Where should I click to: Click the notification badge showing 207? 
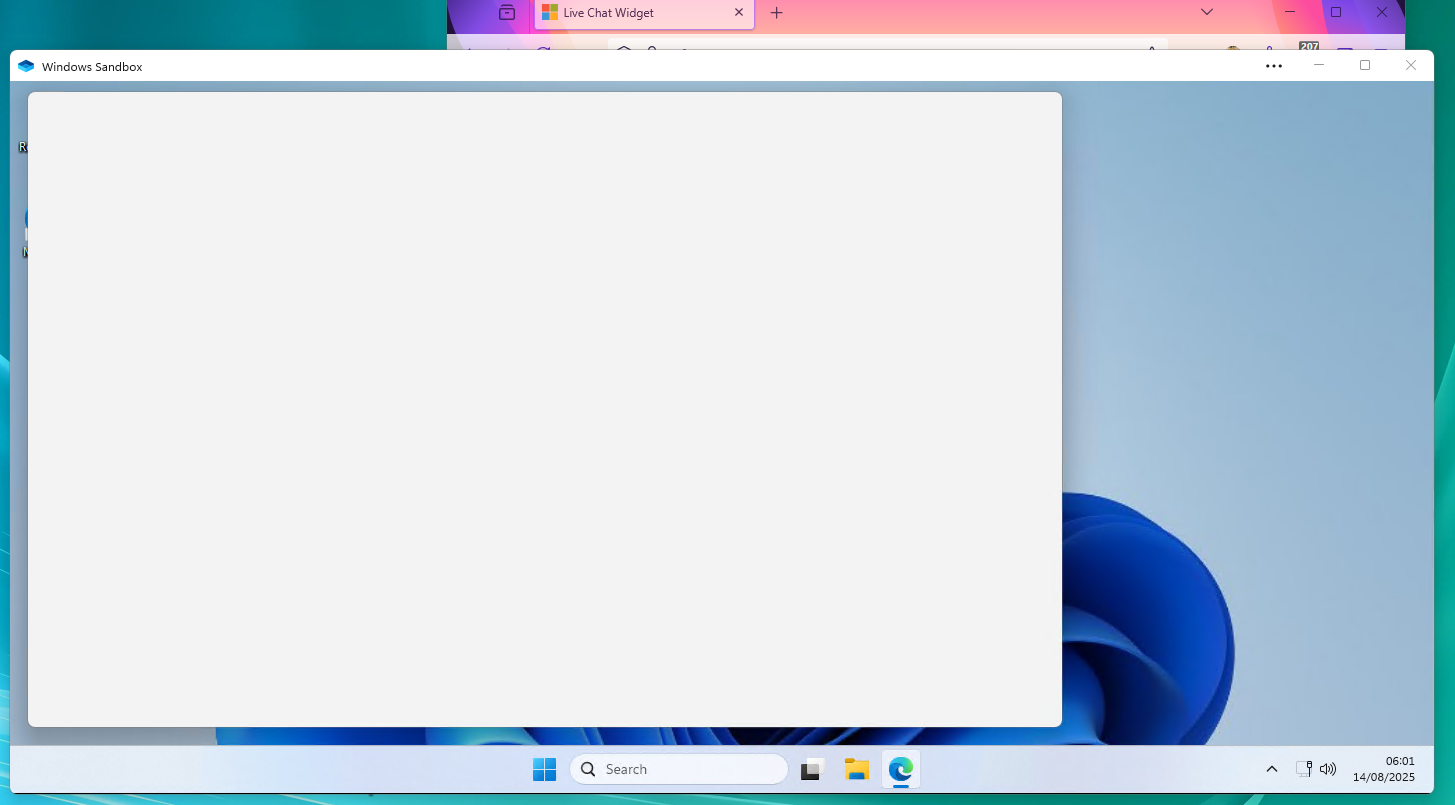(1310, 46)
